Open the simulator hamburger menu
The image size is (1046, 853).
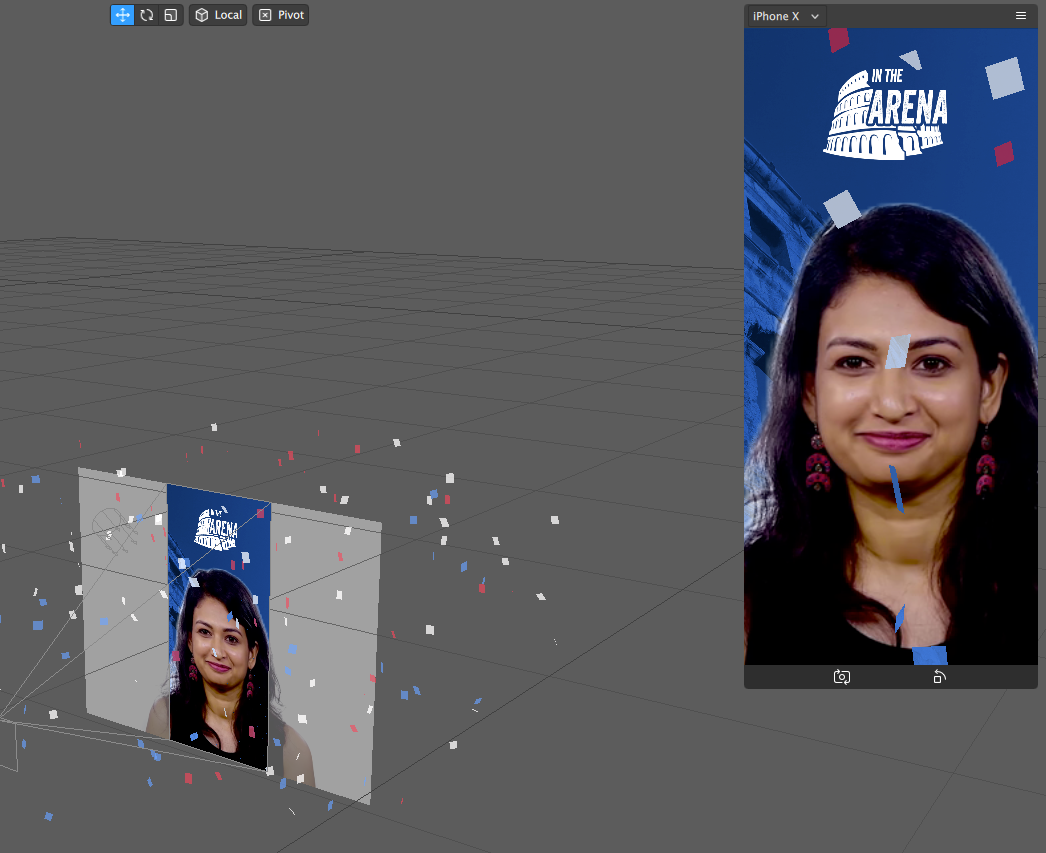(1021, 16)
